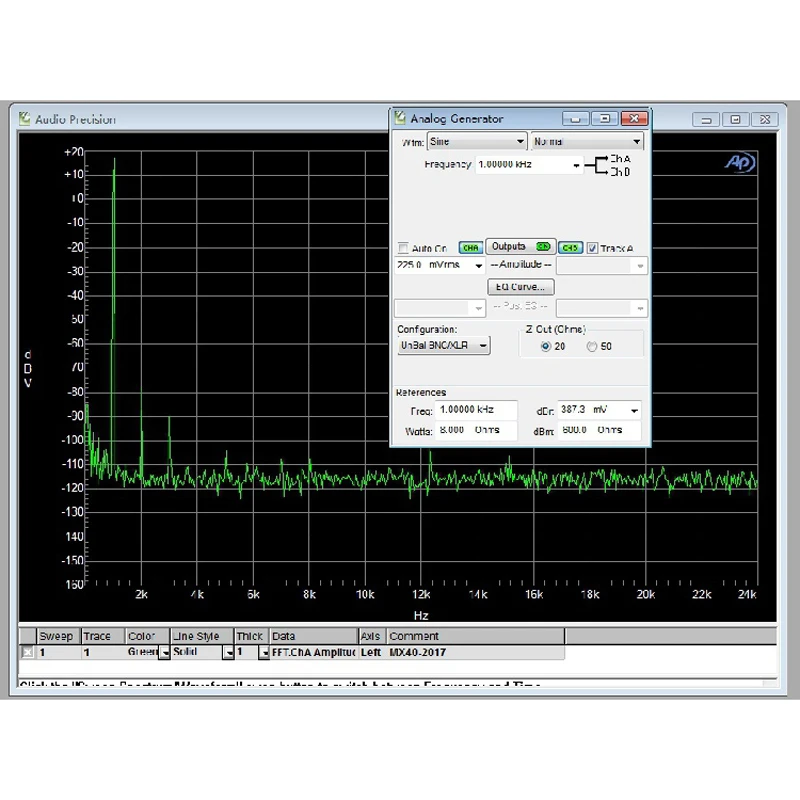Click the Audio Precision window icon
The height and width of the screenshot is (800, 800).
coord(24,118)
